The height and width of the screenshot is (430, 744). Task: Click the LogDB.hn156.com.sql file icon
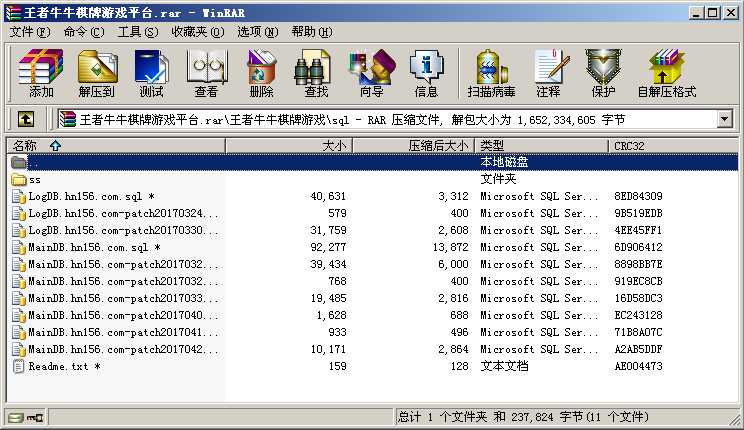tap(19, 196)
